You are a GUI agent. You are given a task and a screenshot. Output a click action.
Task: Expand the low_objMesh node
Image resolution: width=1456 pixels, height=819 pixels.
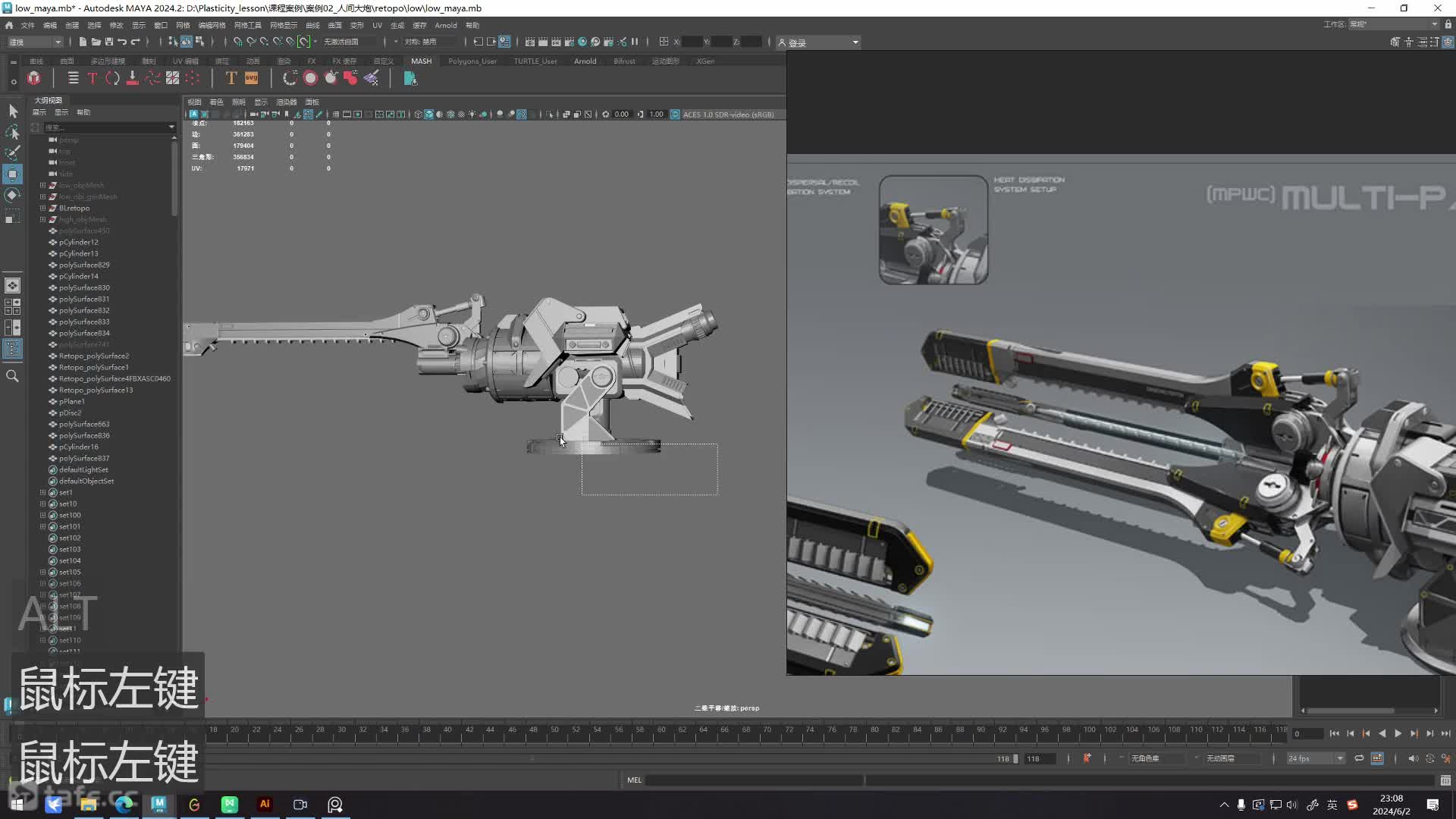[x=43, y=185]
